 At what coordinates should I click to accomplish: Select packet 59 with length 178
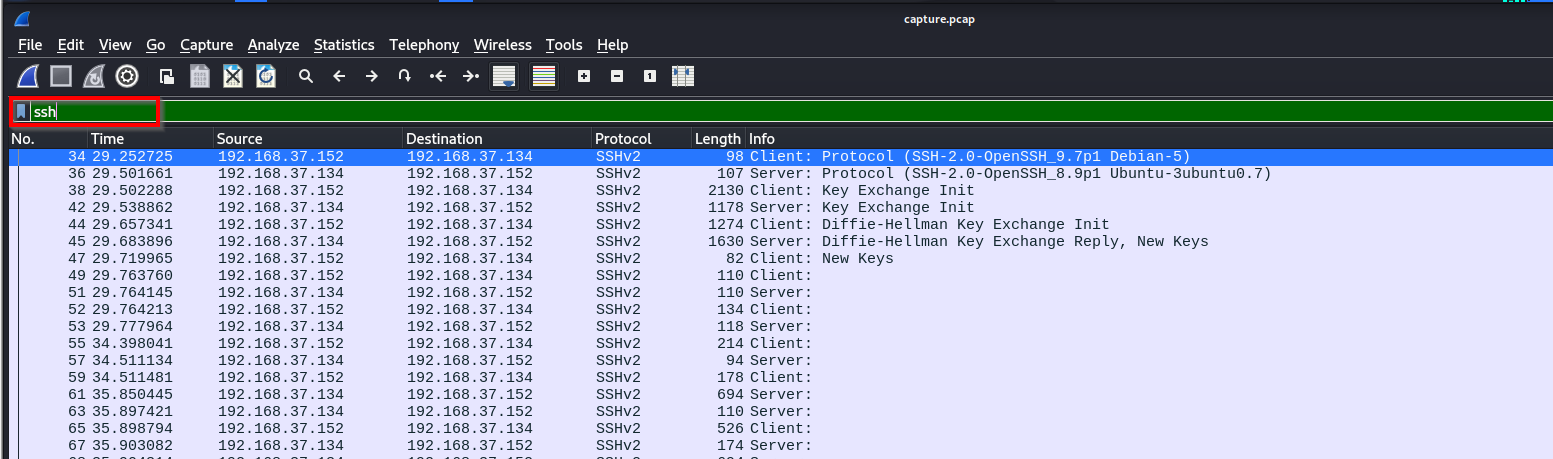(x=781, y=378)
